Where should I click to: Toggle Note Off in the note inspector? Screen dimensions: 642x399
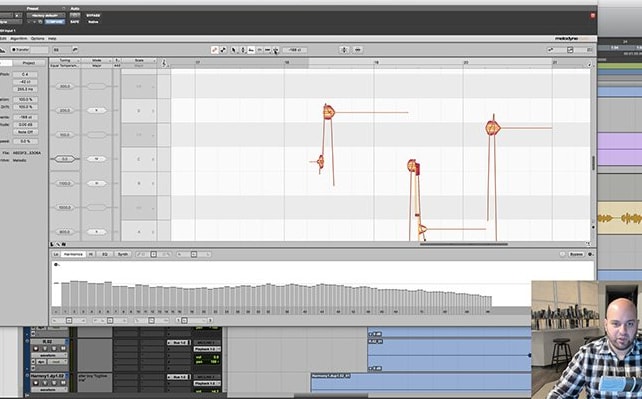click(25, 132)
